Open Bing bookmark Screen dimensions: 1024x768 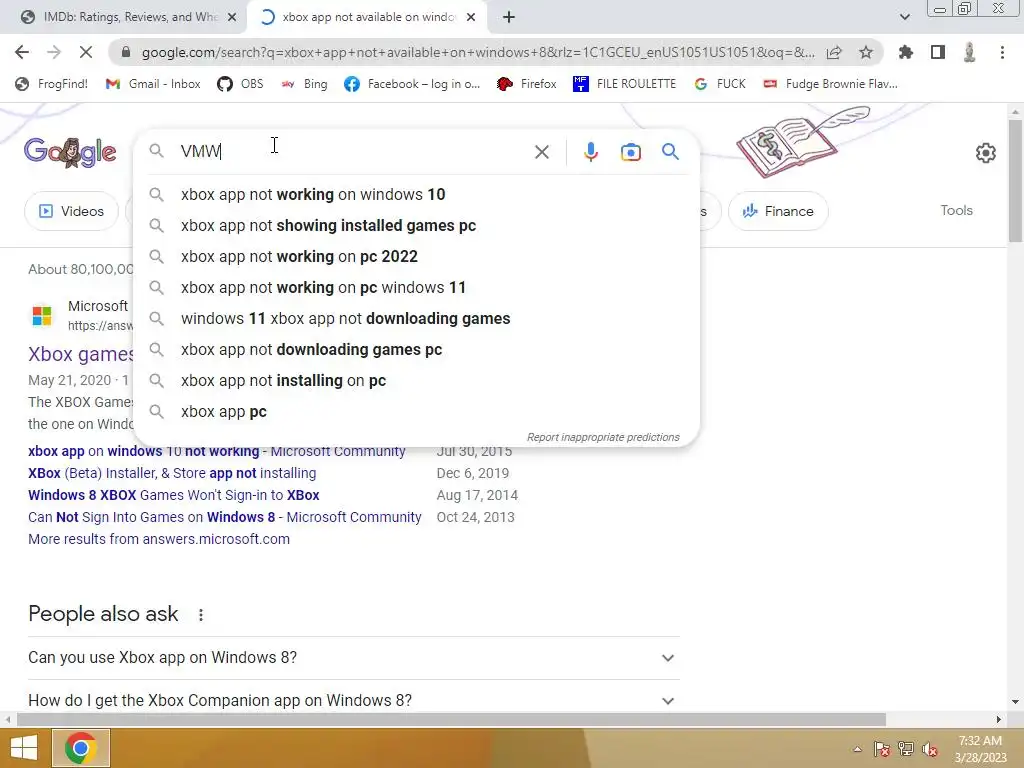(x=304, y=84)
